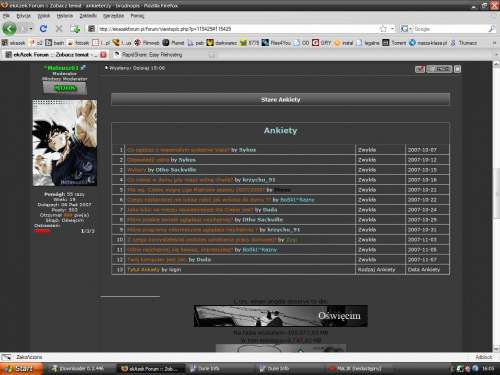Click the green Back navigation arrow

(9, 29)
